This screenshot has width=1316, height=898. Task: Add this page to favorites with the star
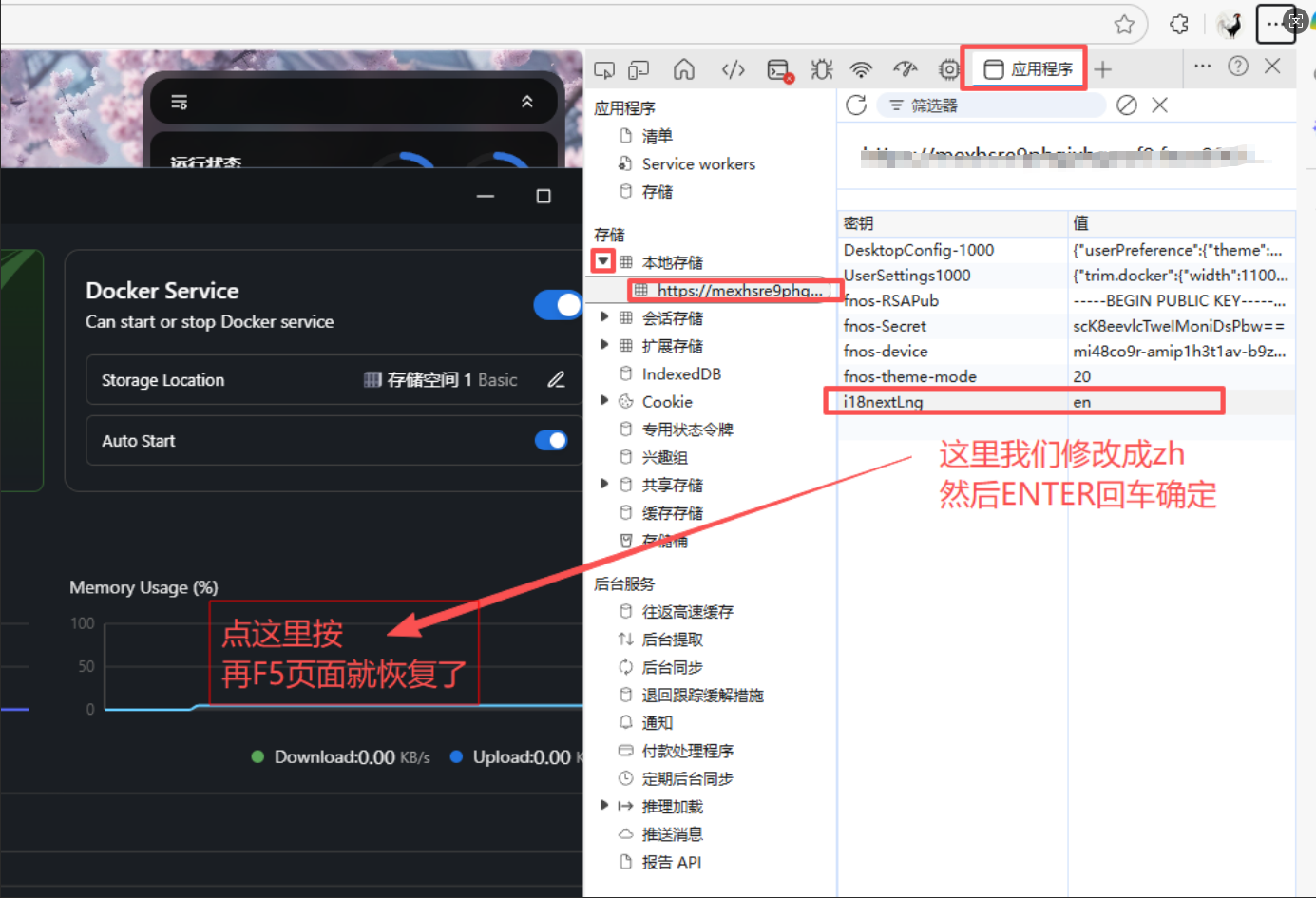[x=1124, y=24]
